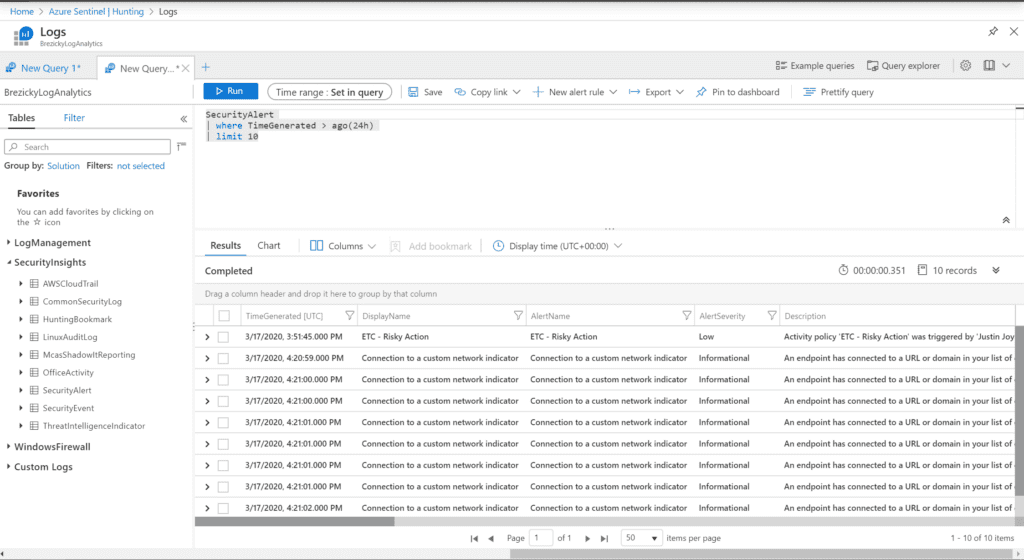The image size is (1024, 560).
Task: Click the table search field
Action: (88, 147)
